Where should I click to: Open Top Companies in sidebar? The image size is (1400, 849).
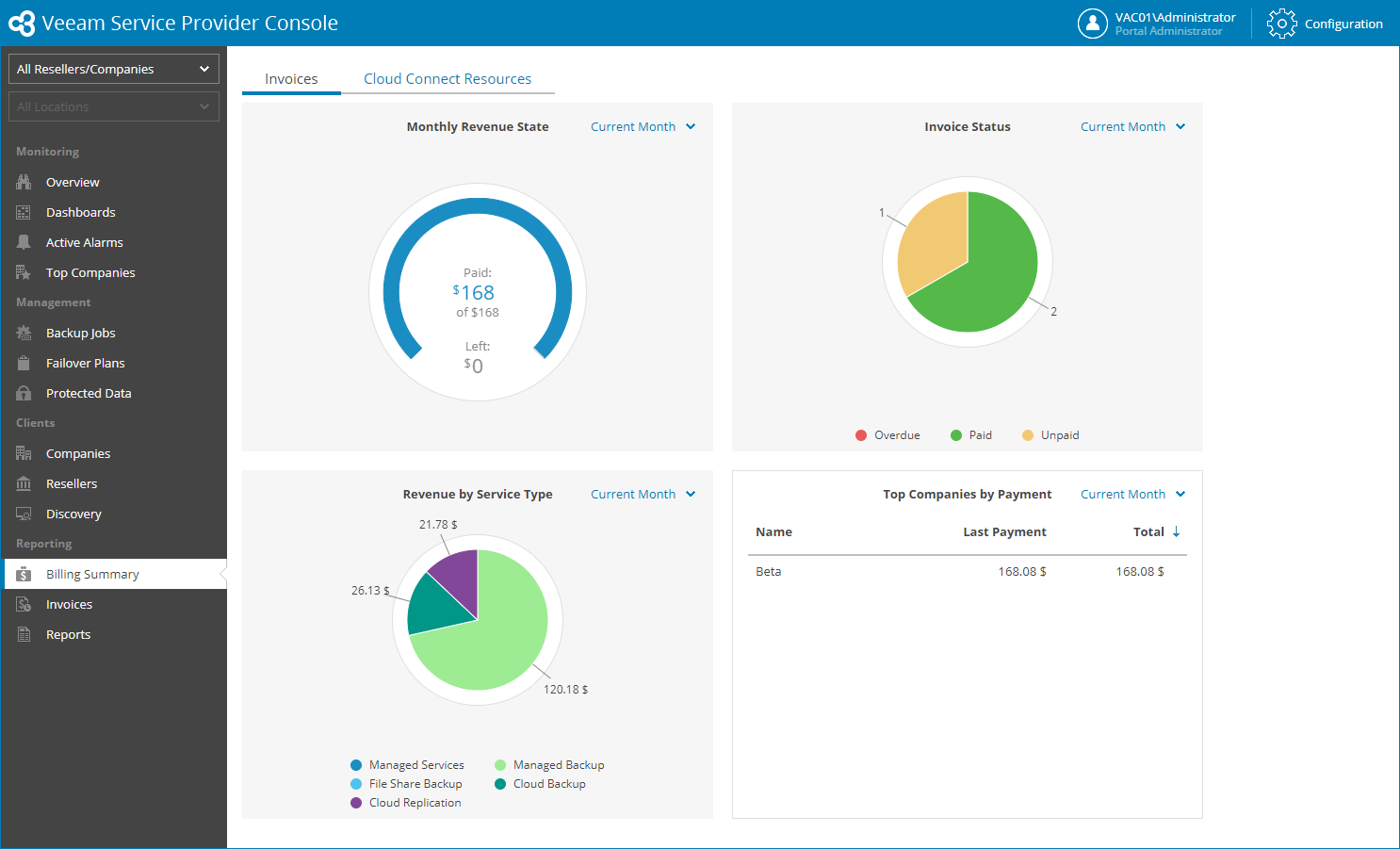pyautogui.click(x=114, y=272)
